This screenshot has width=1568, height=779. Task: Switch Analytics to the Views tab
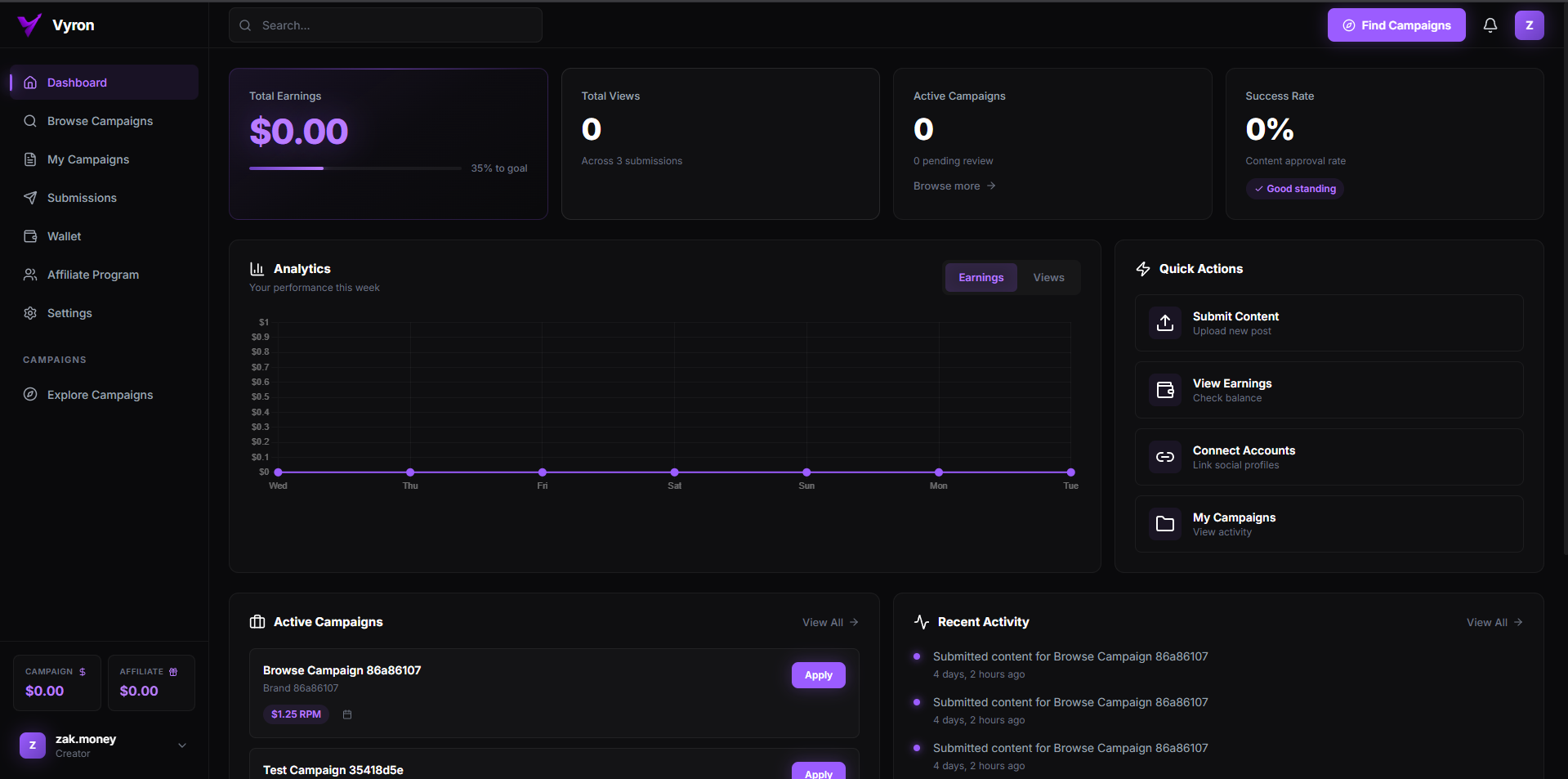(x=1048, y=277)
